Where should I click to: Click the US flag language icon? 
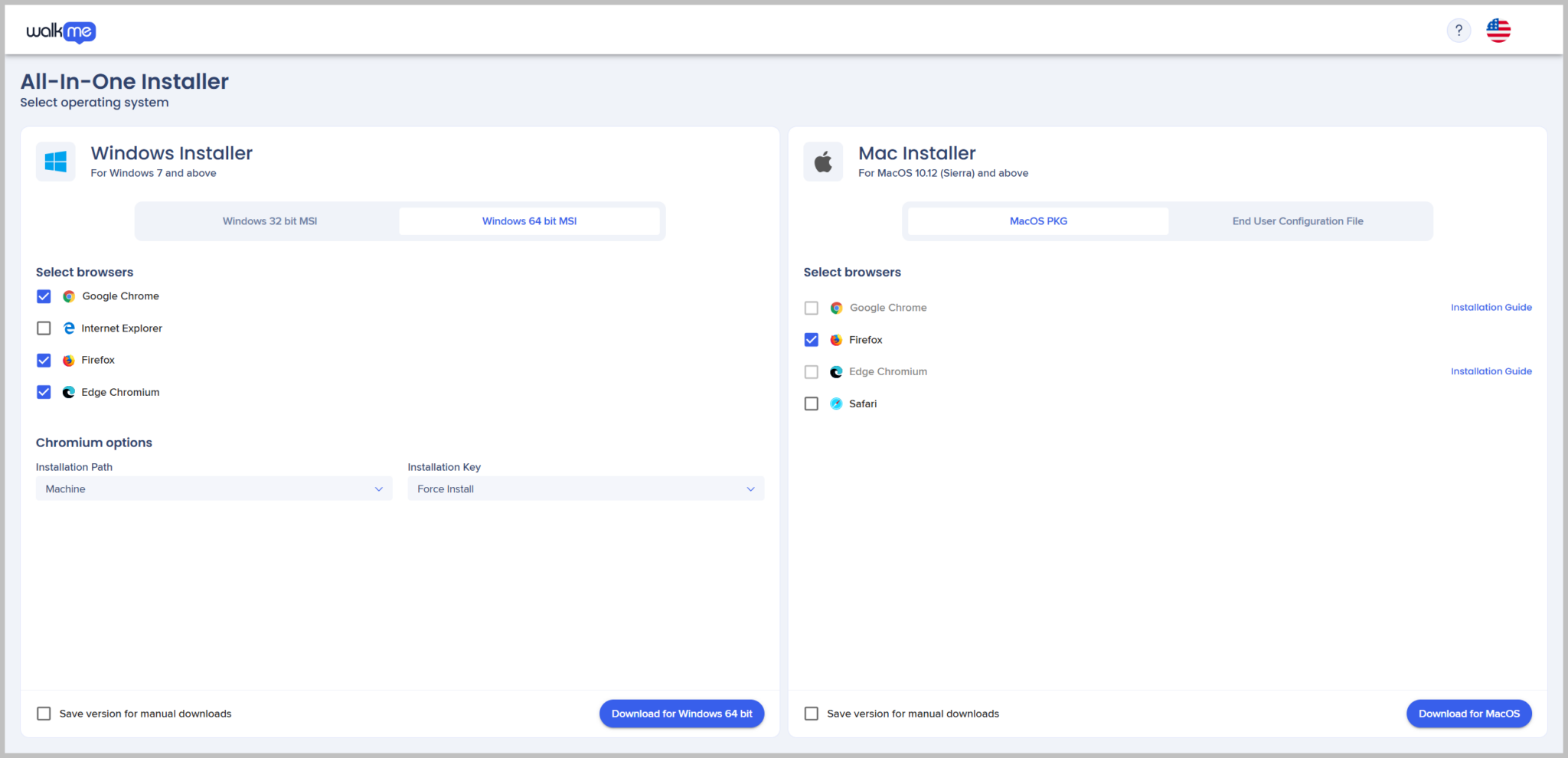tap(1498, 30)
